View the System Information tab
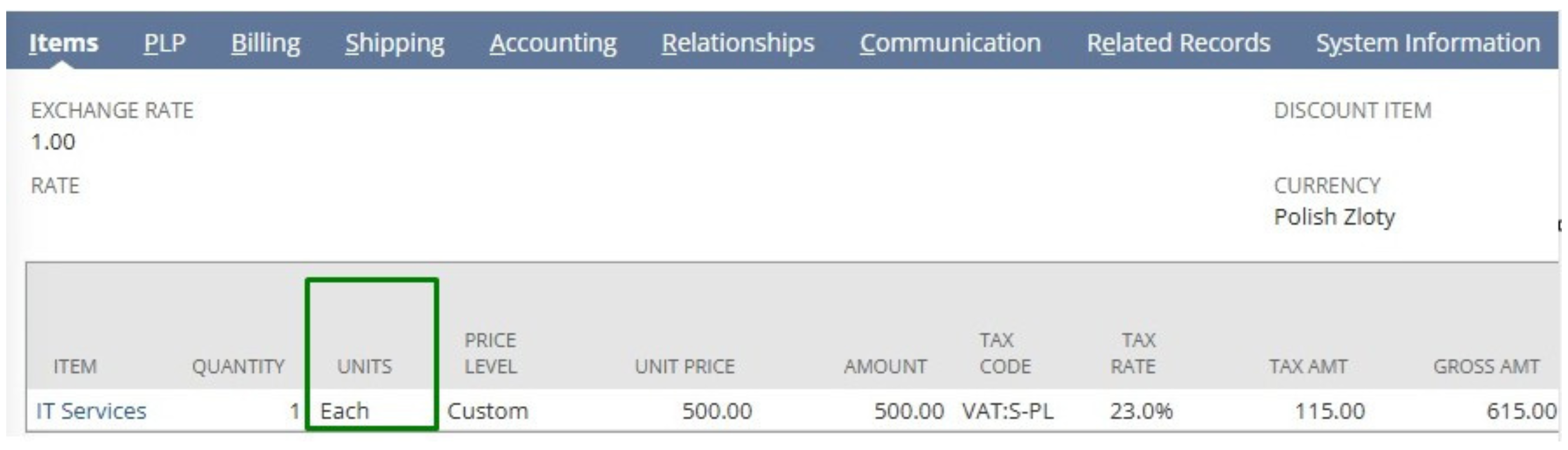 point(1428,43)
